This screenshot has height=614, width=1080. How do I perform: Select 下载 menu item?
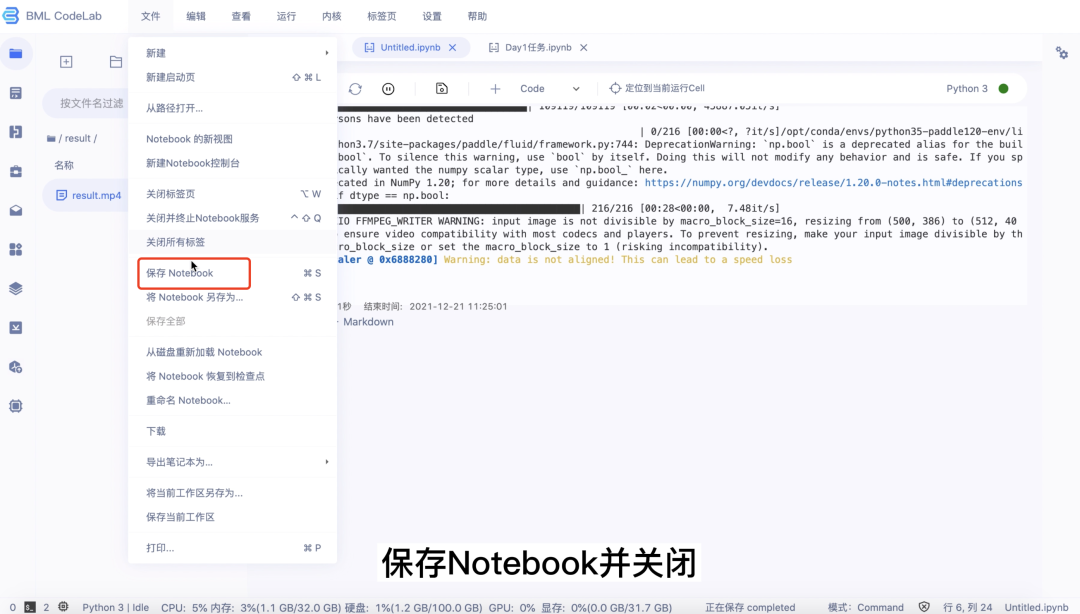232,431
